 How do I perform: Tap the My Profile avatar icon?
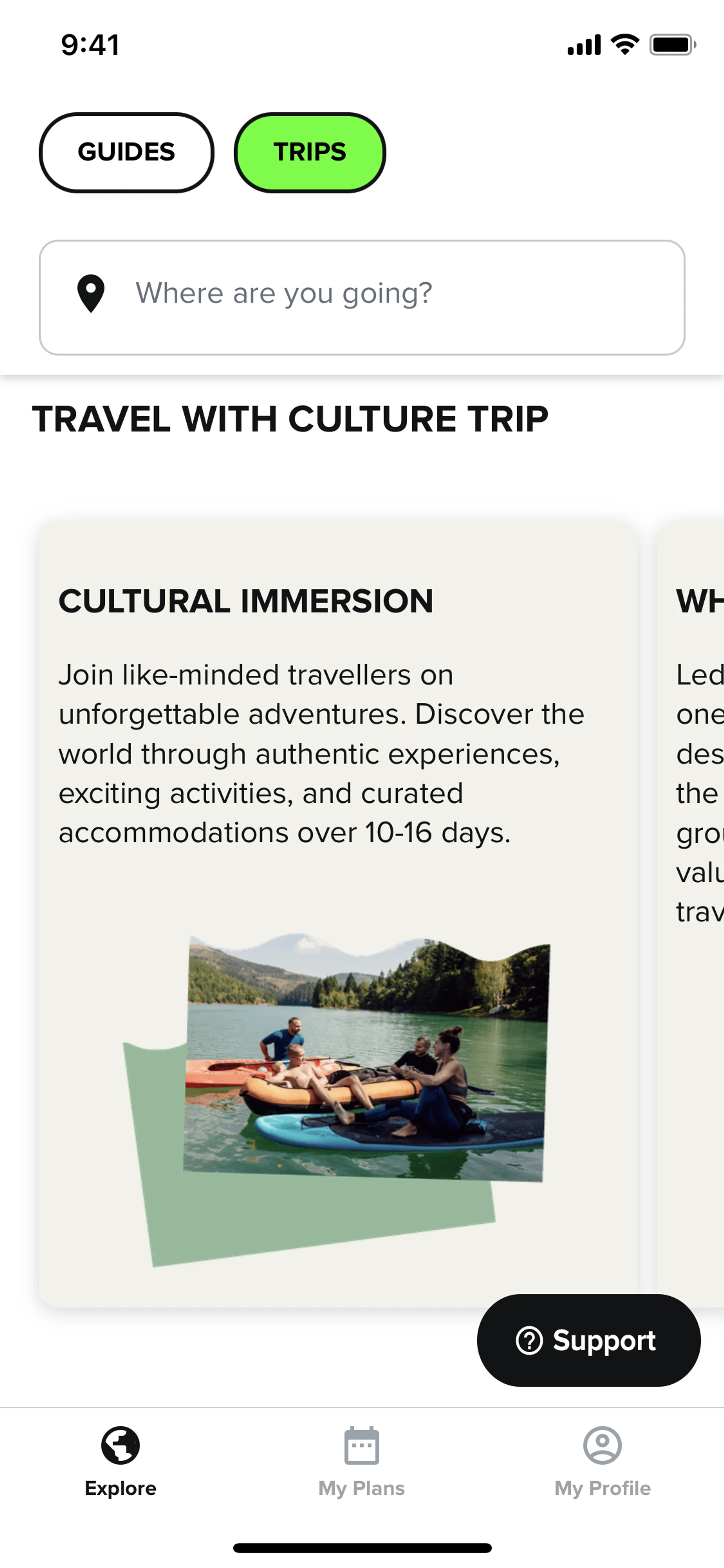pyautogui.click(x=602, y=1445)
